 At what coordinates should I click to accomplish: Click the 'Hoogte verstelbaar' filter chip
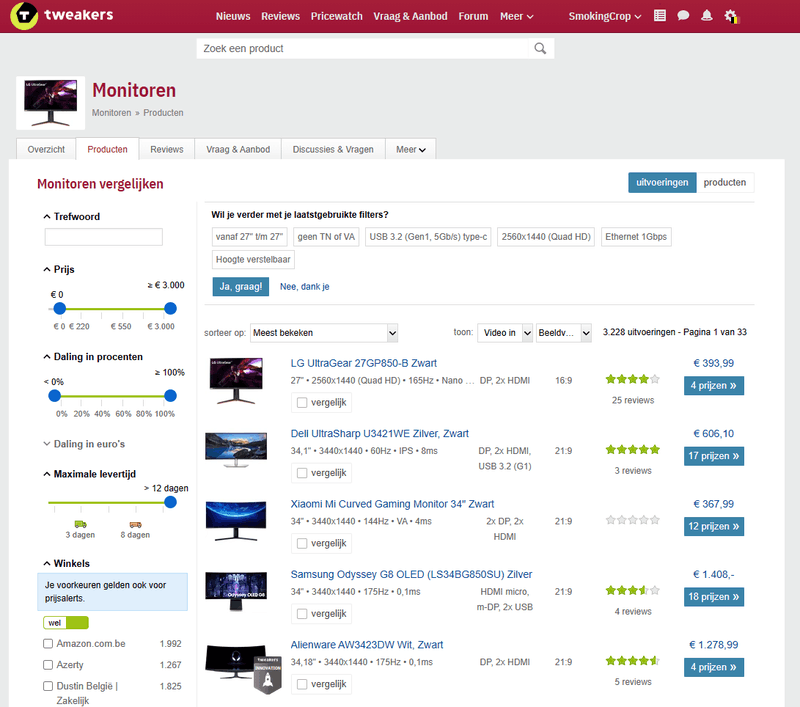coord(253,260)
